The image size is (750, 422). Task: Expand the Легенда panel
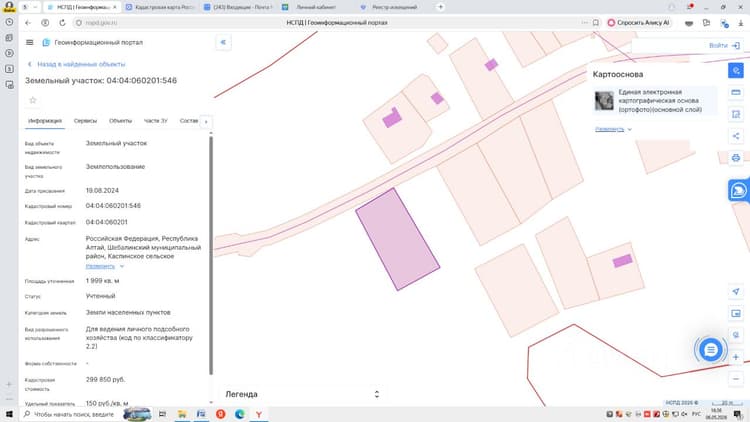pos(376,394)
